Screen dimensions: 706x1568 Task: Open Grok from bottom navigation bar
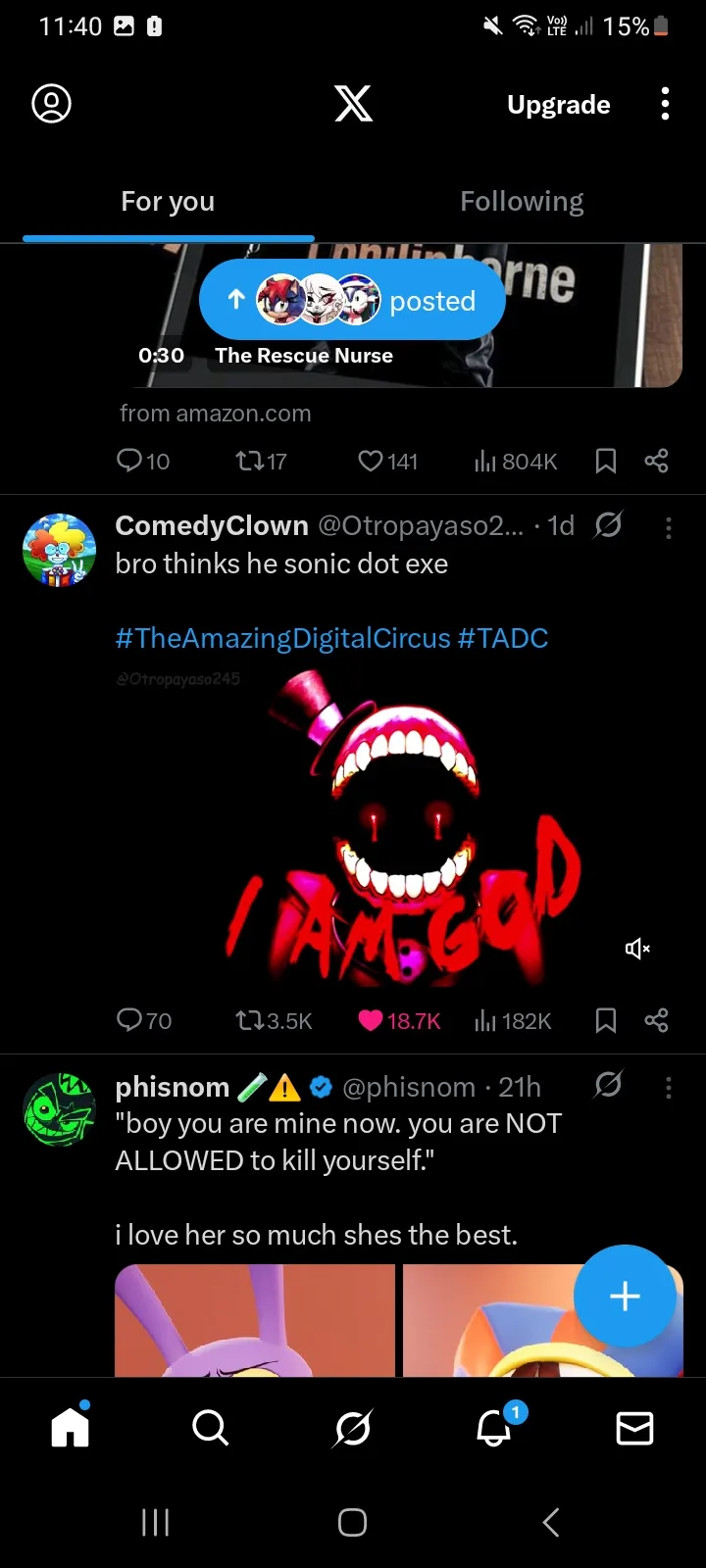[x=353, y=1428]
